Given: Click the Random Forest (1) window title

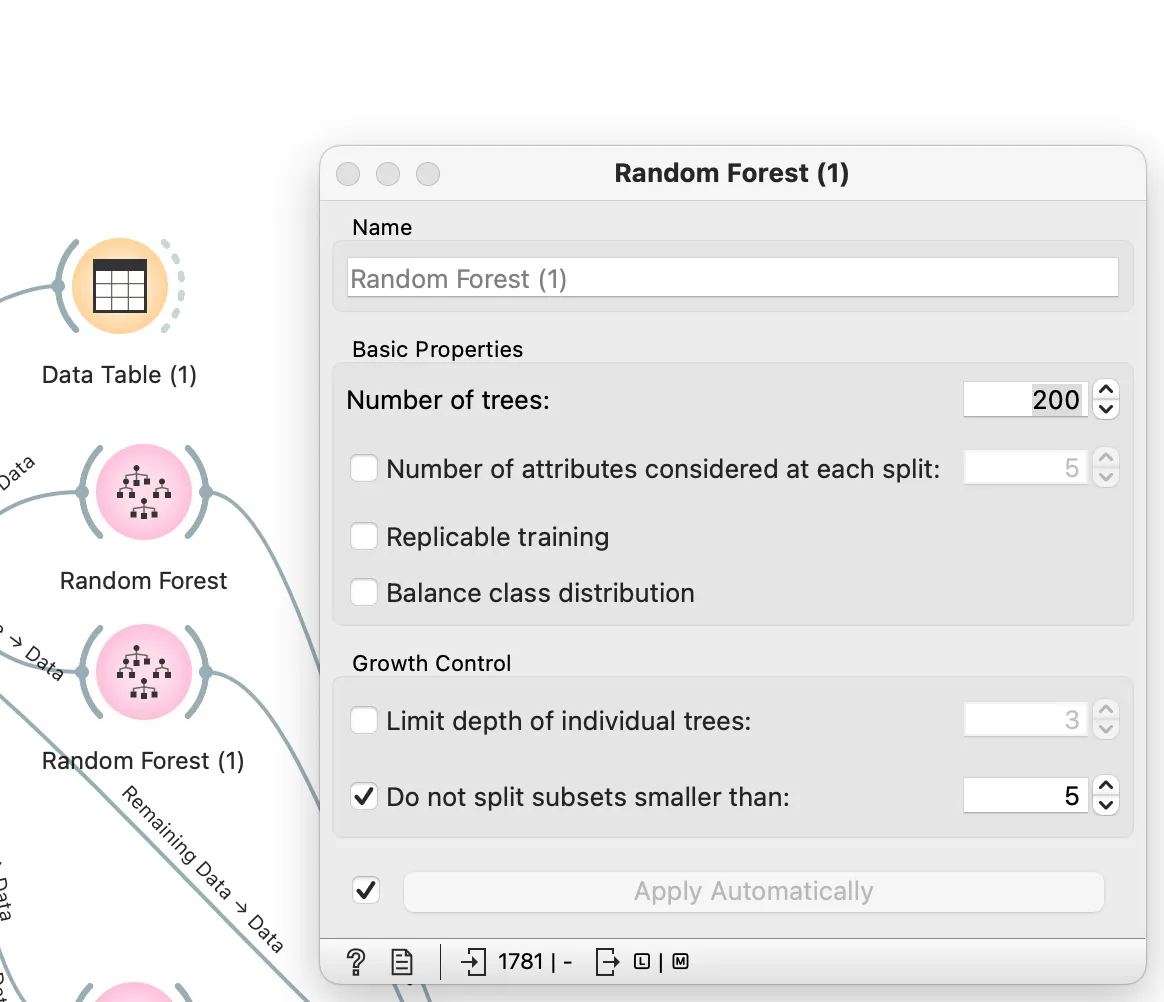Looking at the screenshot, I should (x=731, y=173).
